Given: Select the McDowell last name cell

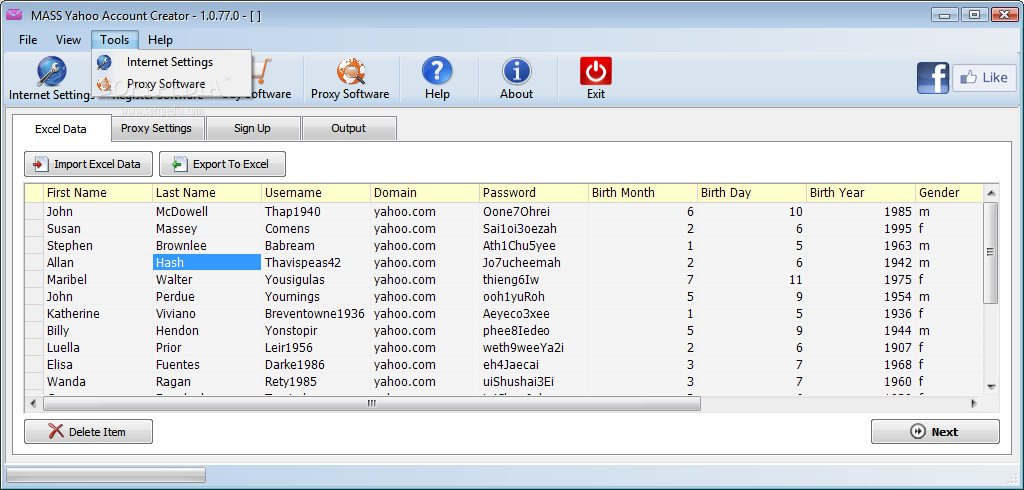Looking at the screenshot, I should [207, 212].
